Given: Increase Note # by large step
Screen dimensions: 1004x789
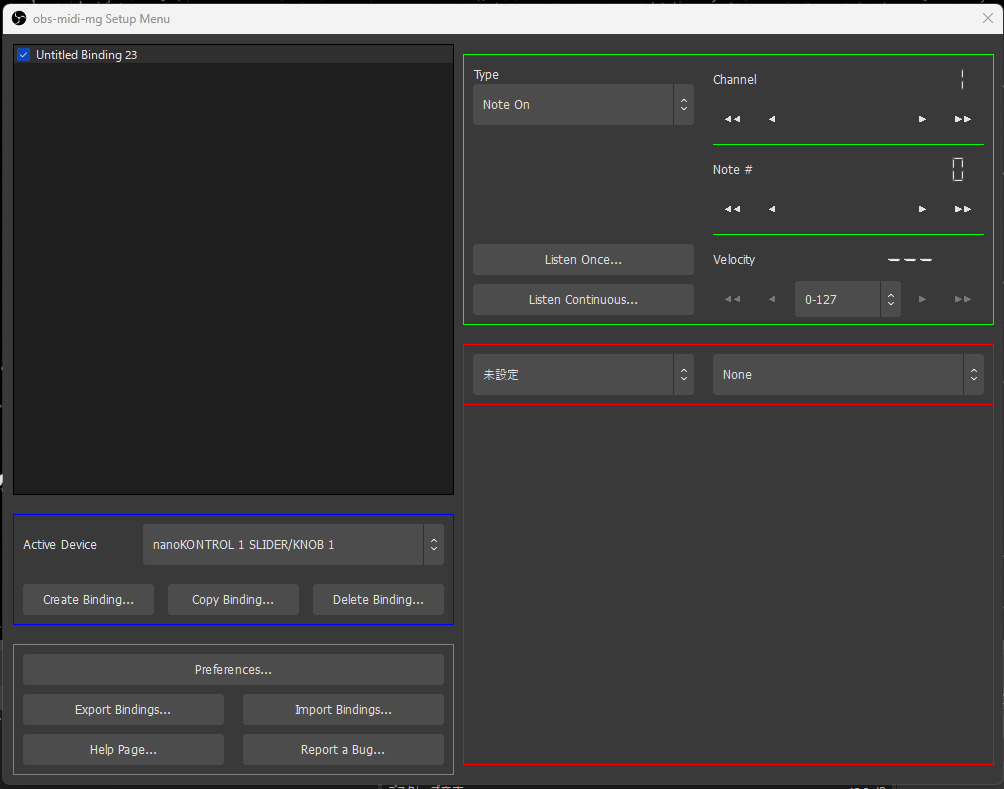Looking at the screenshot, I should coord(962,209).
